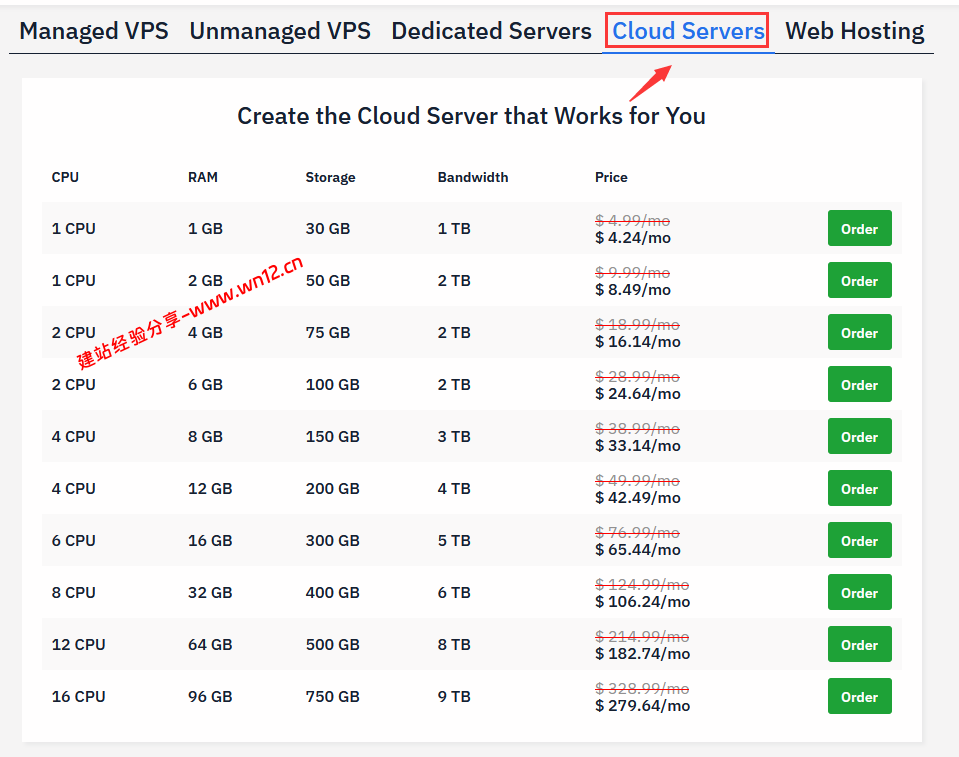
Task: Click the RAM column header
Action: pyautogui.click(x=202, y=177)
